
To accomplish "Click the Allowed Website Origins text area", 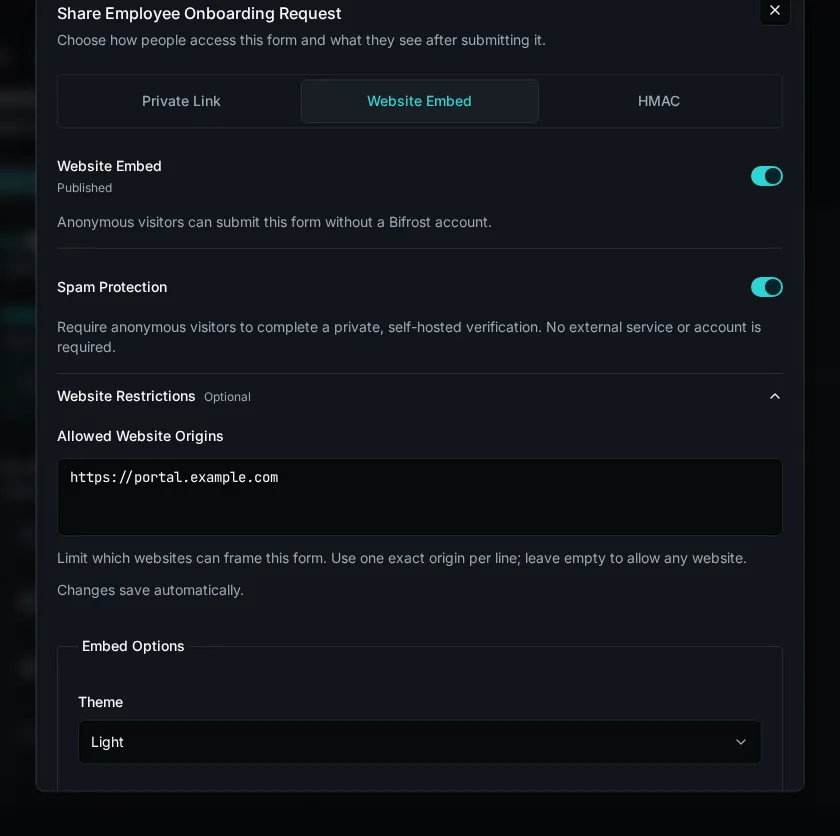I will point(419,497).
